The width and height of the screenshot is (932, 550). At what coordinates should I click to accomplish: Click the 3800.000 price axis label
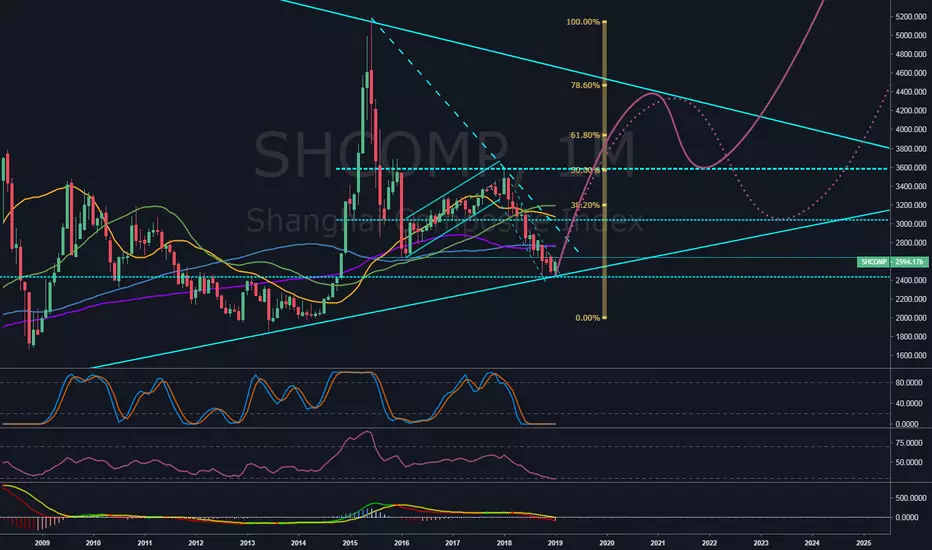pos(911,149)
